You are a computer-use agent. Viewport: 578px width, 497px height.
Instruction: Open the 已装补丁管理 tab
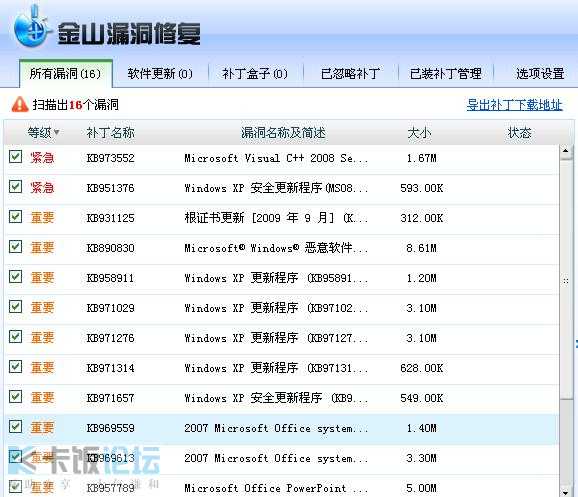tap(446, 74)
